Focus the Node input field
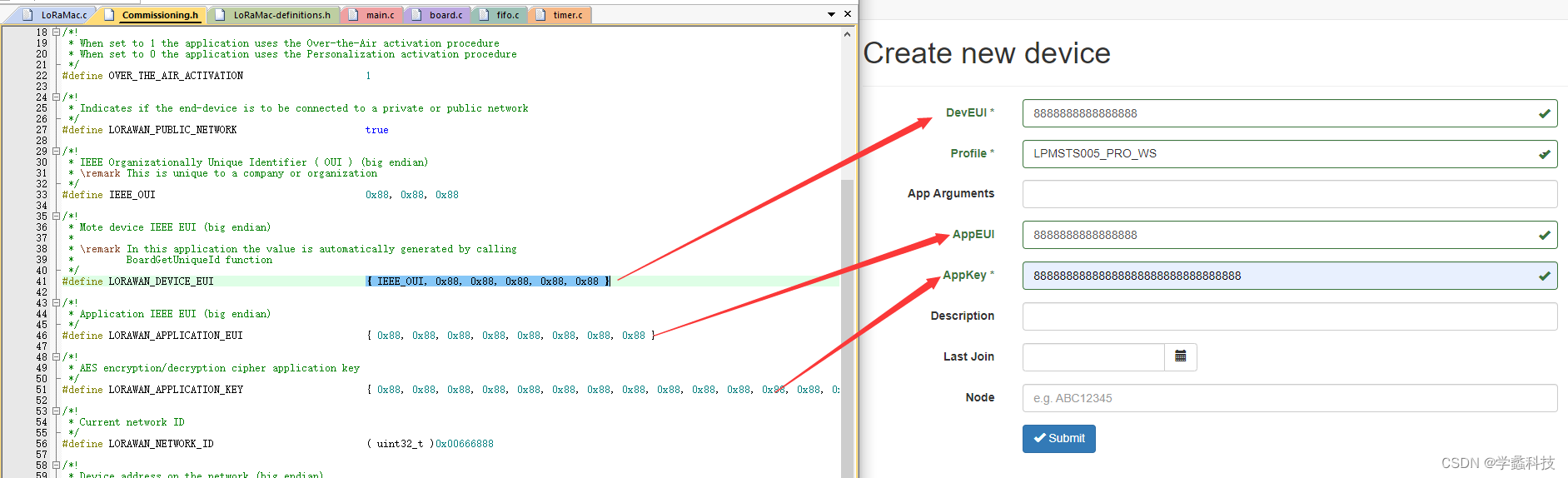The image size is (1568, 478). [1289, 398]
